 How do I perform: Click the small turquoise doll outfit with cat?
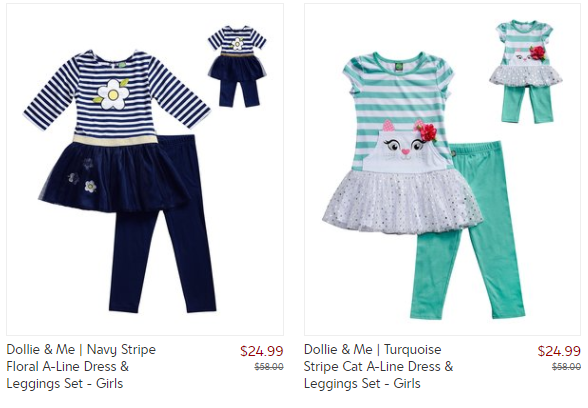click(525, 72)
